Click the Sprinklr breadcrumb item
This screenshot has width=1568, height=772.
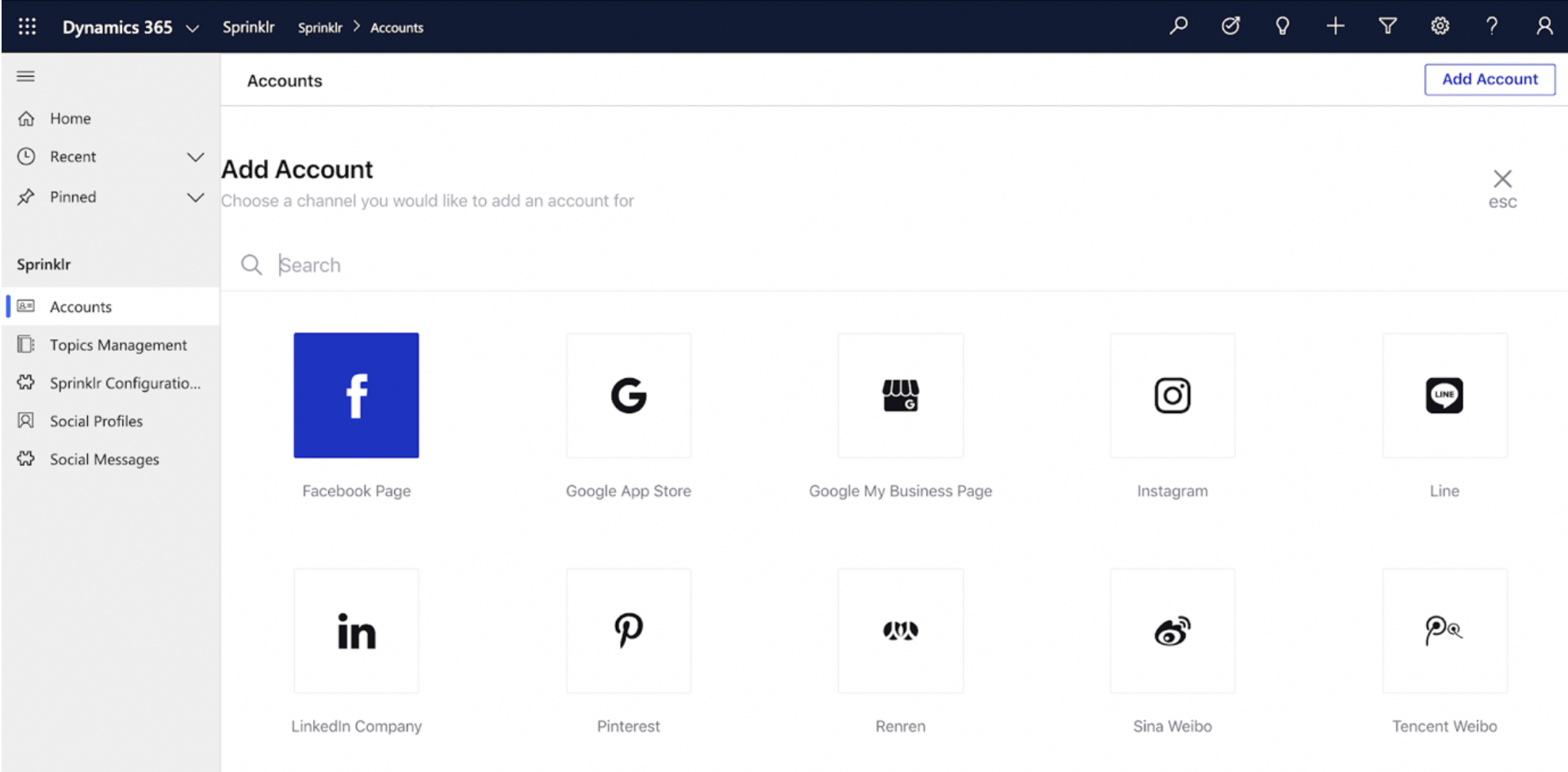tap(320, 28)
